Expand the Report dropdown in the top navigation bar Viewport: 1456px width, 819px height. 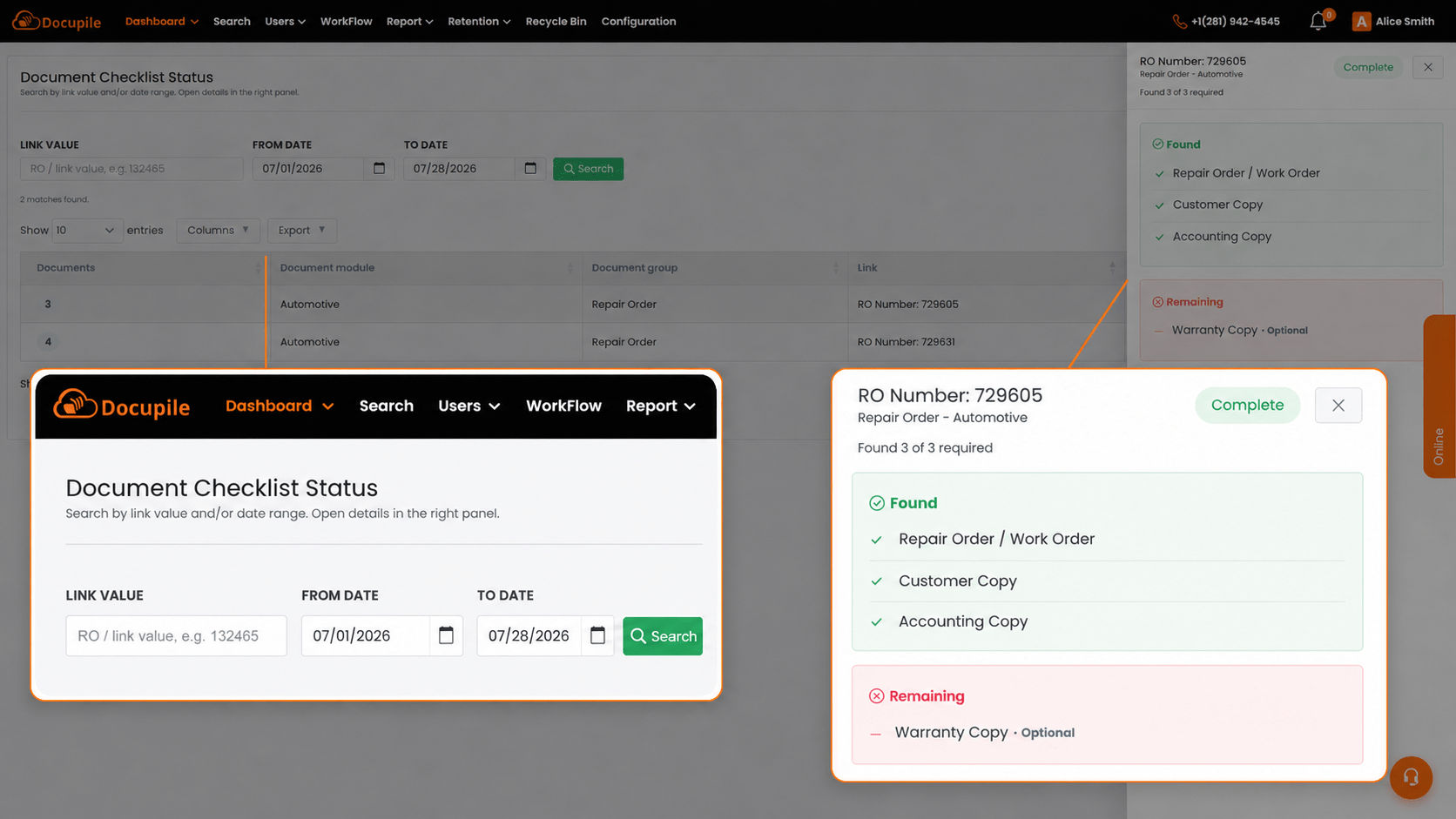[x=409, y=21]
